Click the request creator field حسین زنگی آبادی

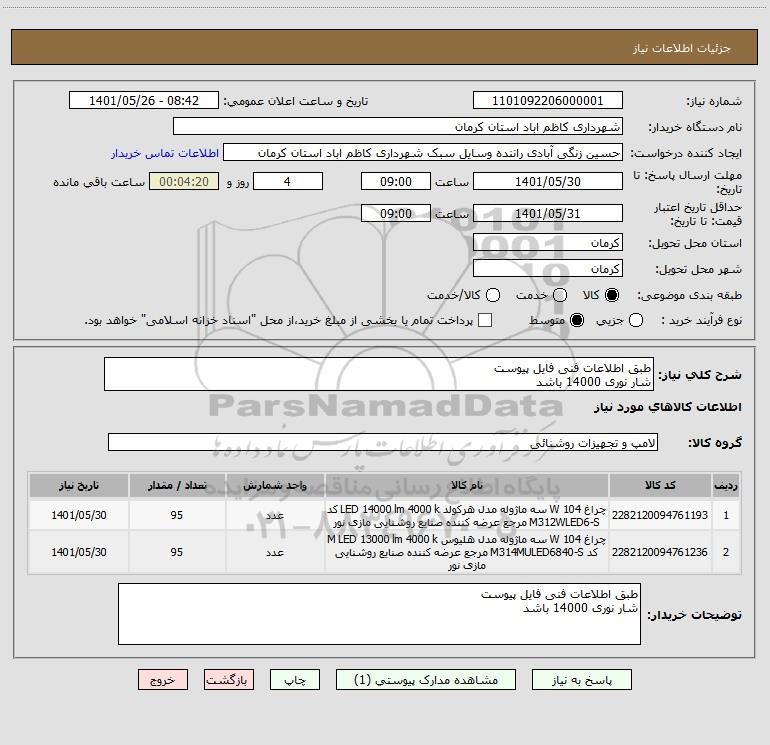[423, 153]
